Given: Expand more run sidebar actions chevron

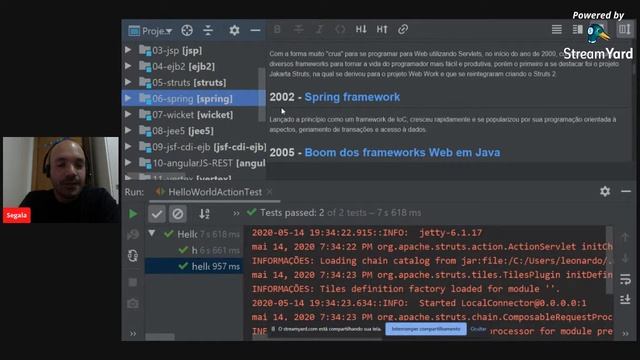Looking at the screenshot, I should 133,333.
